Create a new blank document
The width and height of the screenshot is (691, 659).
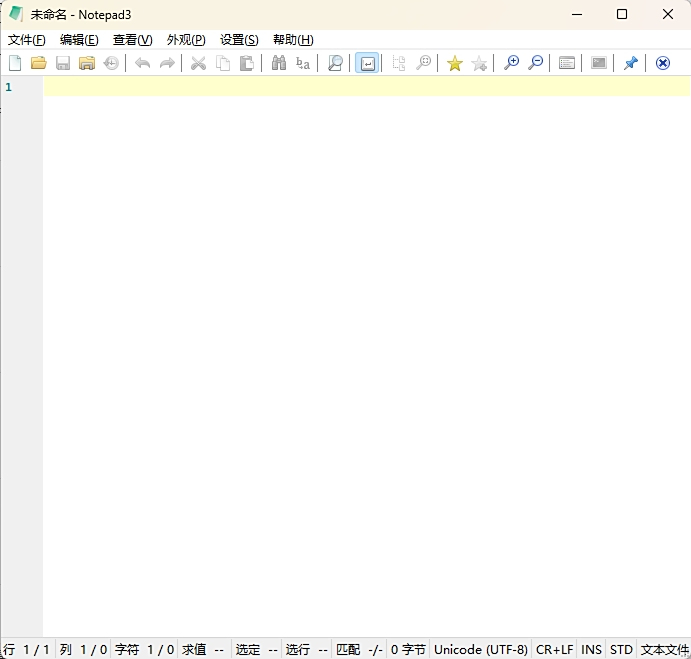[x=15, y=63]
